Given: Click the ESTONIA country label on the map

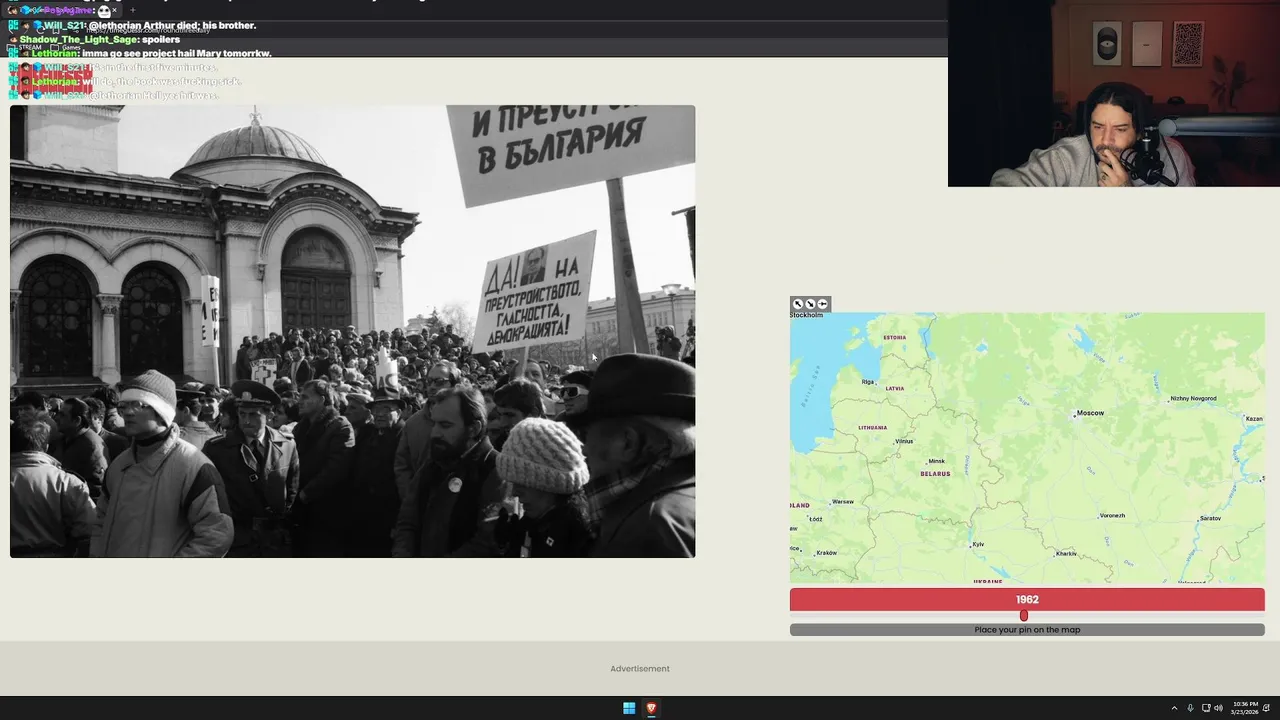Looking at the screenshot, I should (x=894, y=337).
